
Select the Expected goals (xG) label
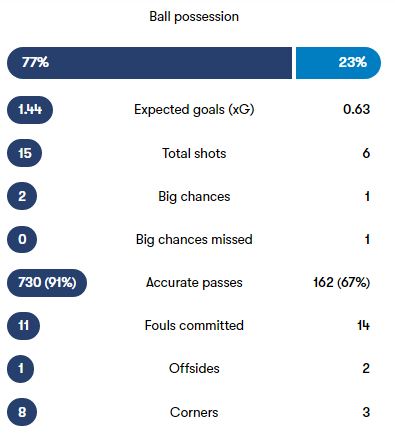(x=194, y=110)
